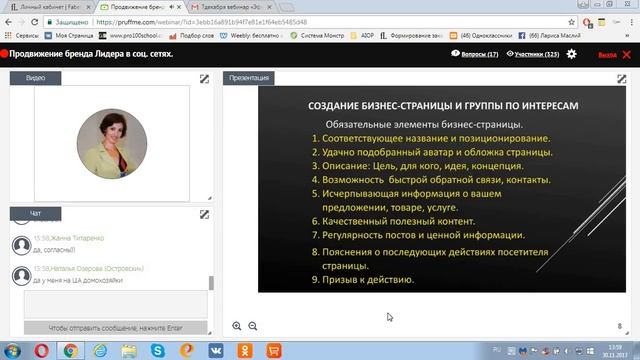The image size is (640, 360).
Task: Open the Лариса Маслий Facebook bookmark
Action: tap(549, 36)
